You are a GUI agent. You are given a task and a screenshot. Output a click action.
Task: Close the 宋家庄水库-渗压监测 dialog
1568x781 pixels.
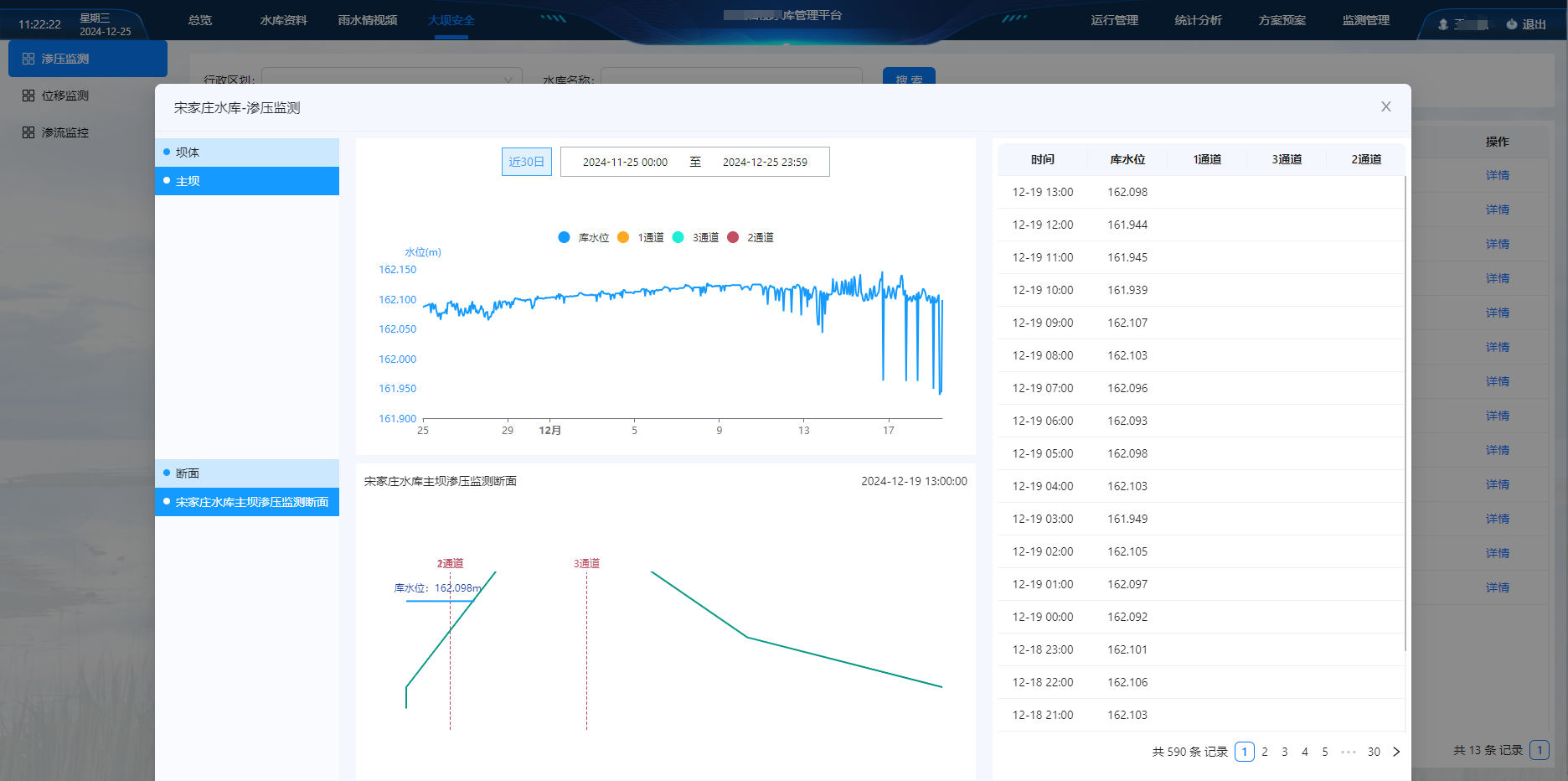(x=1385, y=106)
